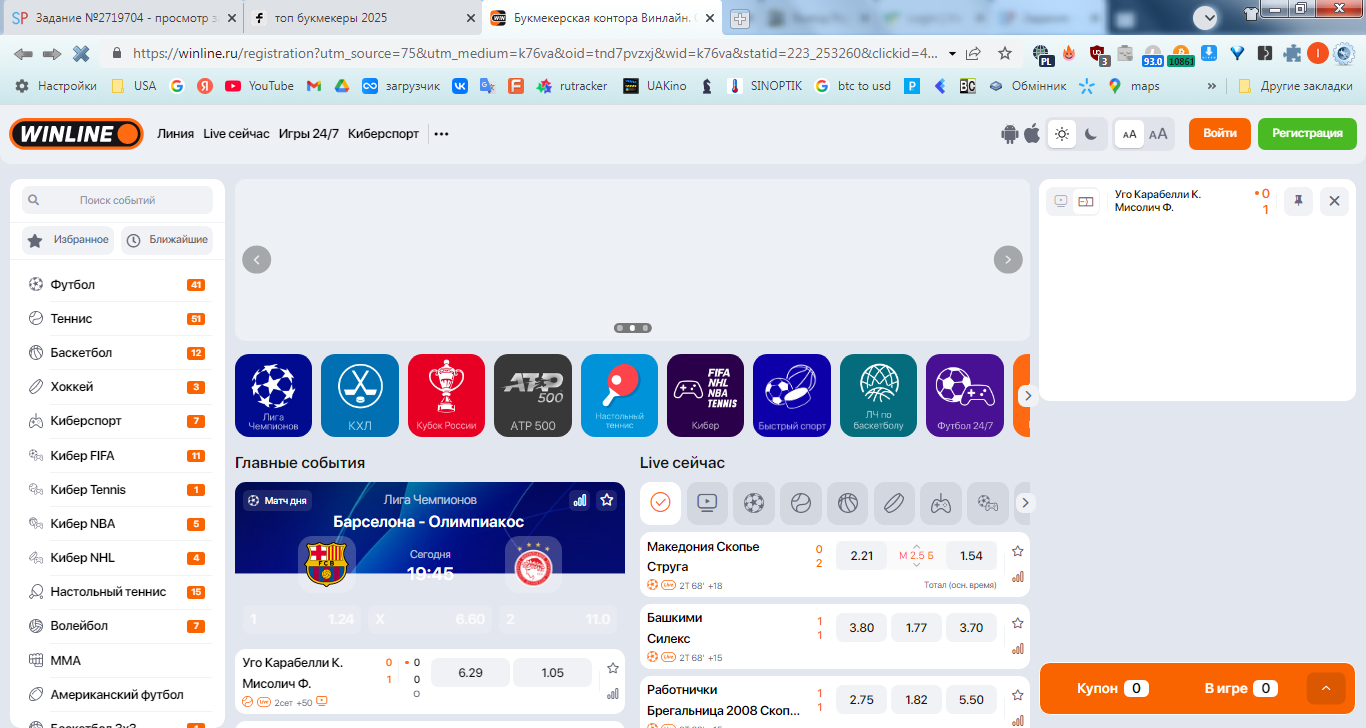Click the Регистрация button
Image resolution: width=1366 pixels, height=728 pixels.
tap(1307, 133)
